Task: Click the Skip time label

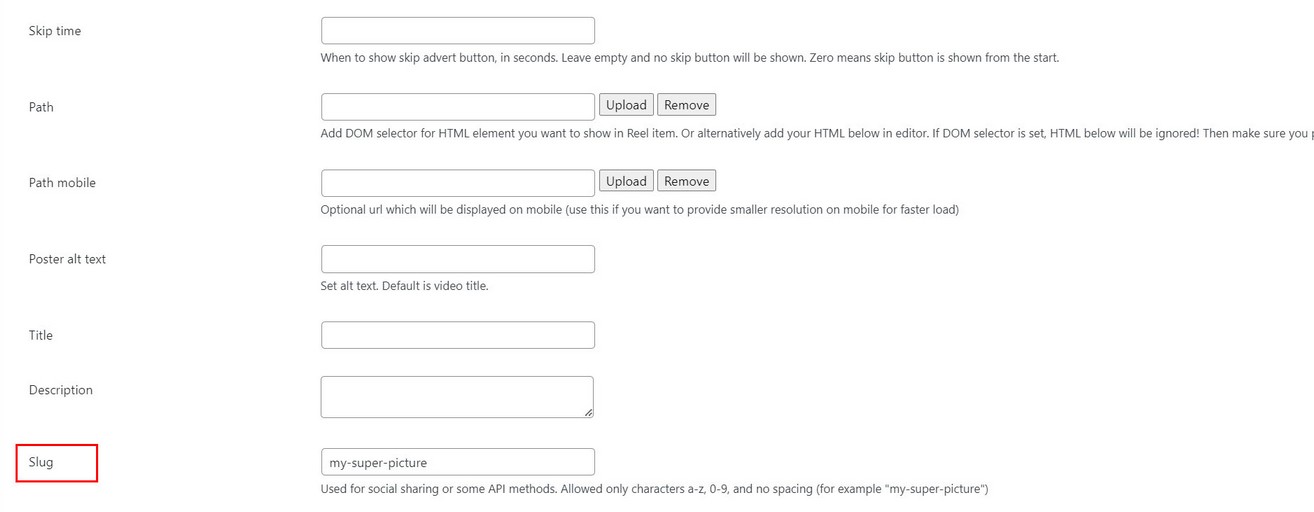Action: point(55,31)
